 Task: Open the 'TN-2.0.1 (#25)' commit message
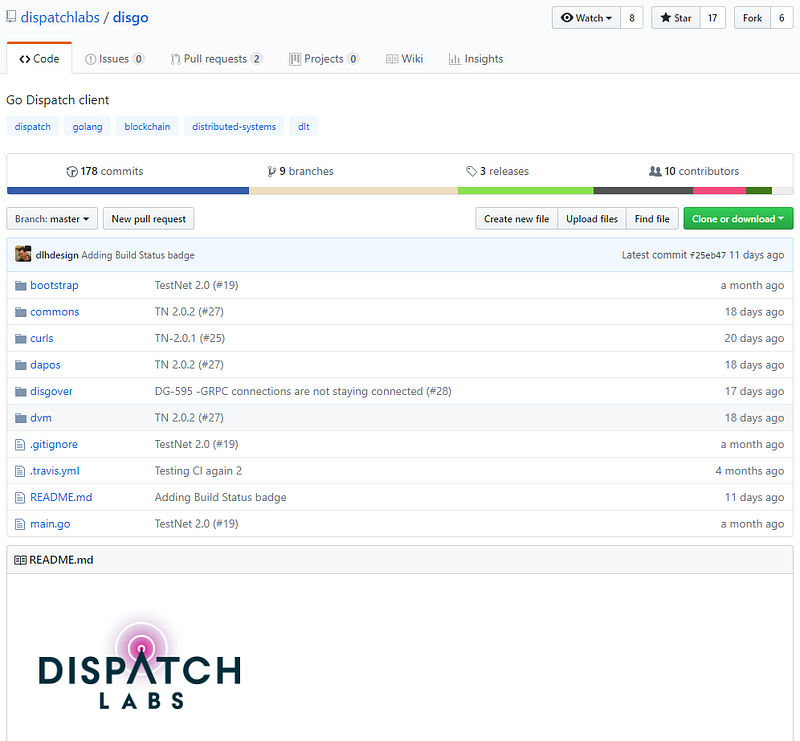coord(190,338)
